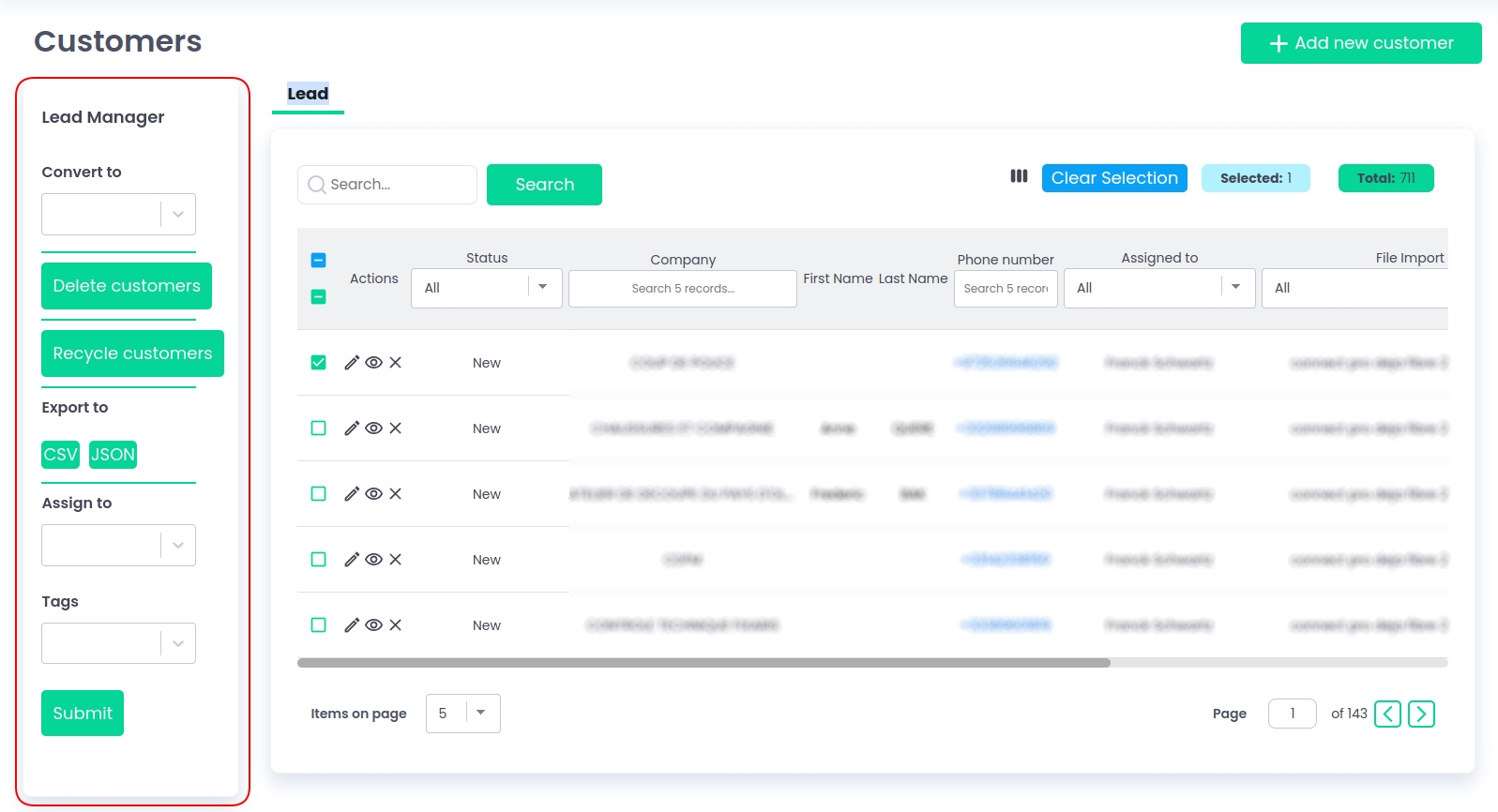Export leads as CSV

[x=60, y=455]
